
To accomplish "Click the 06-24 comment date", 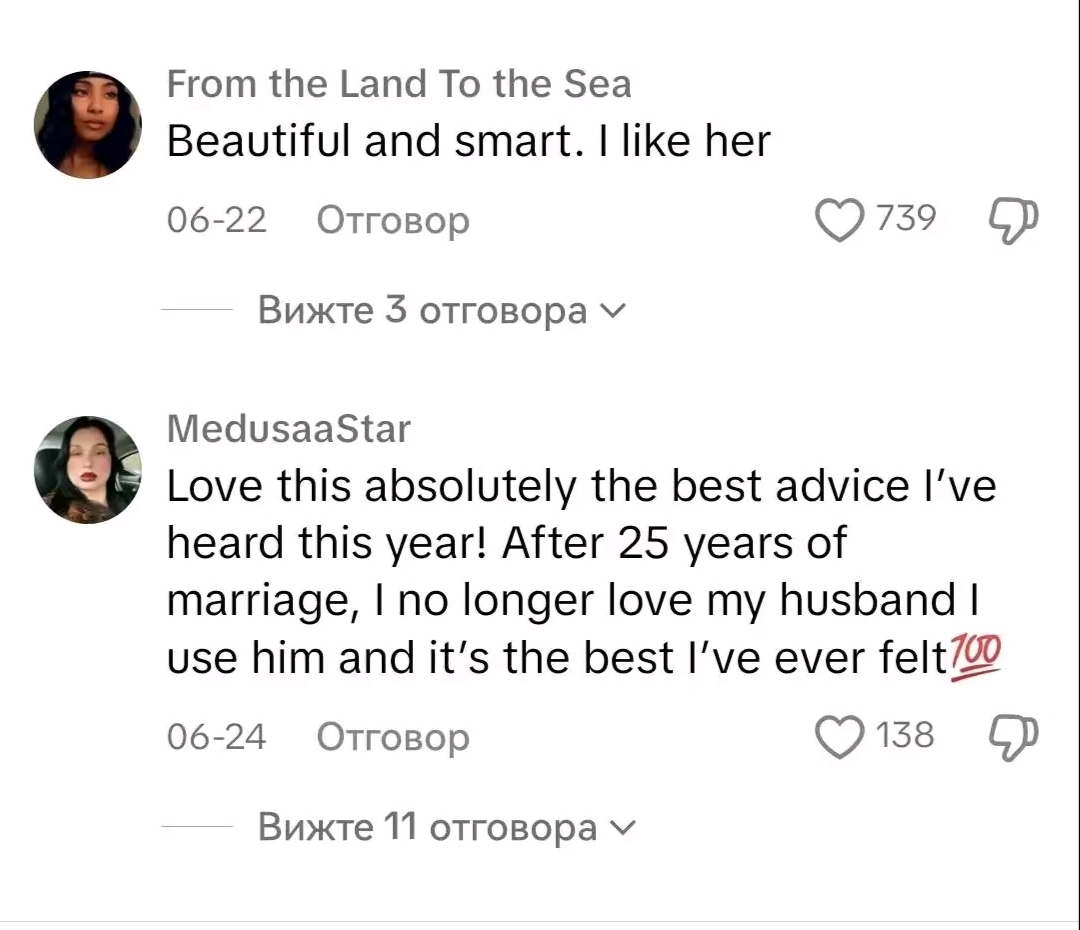I will coord(217,738).
